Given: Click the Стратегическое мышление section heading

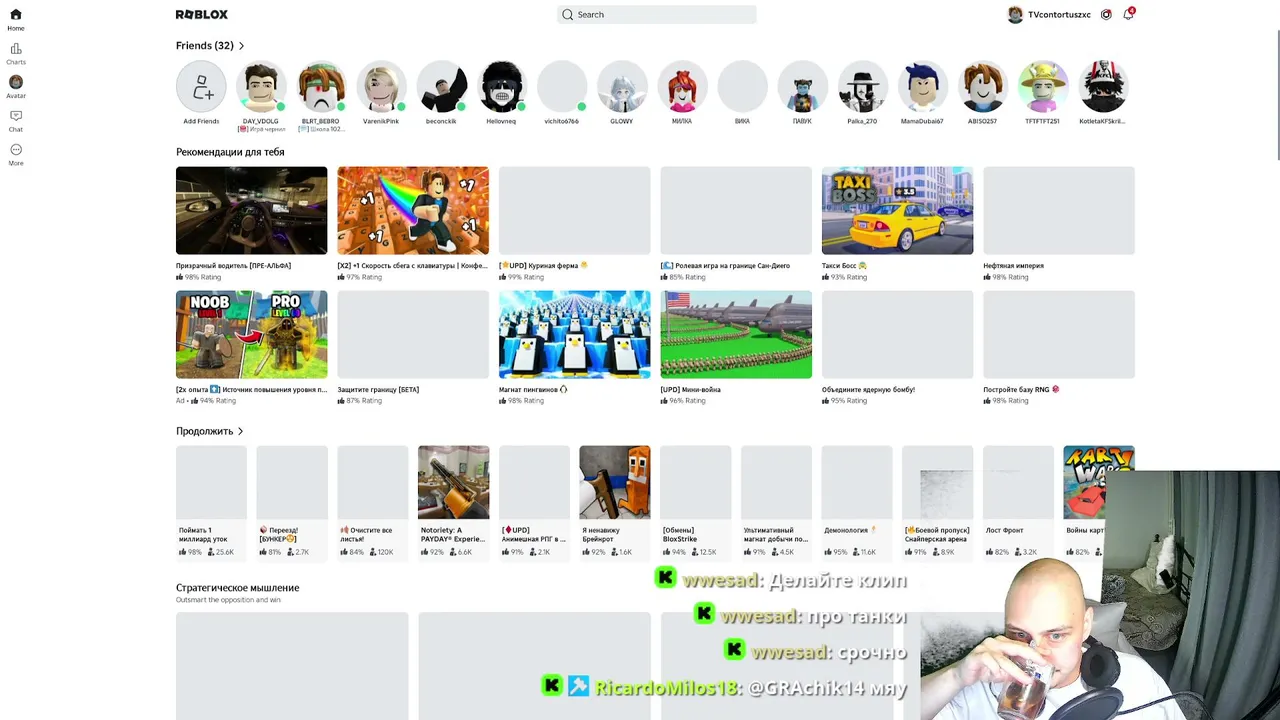Looking at the screenshot, I should pyautogui.click(x=238, y=588).
